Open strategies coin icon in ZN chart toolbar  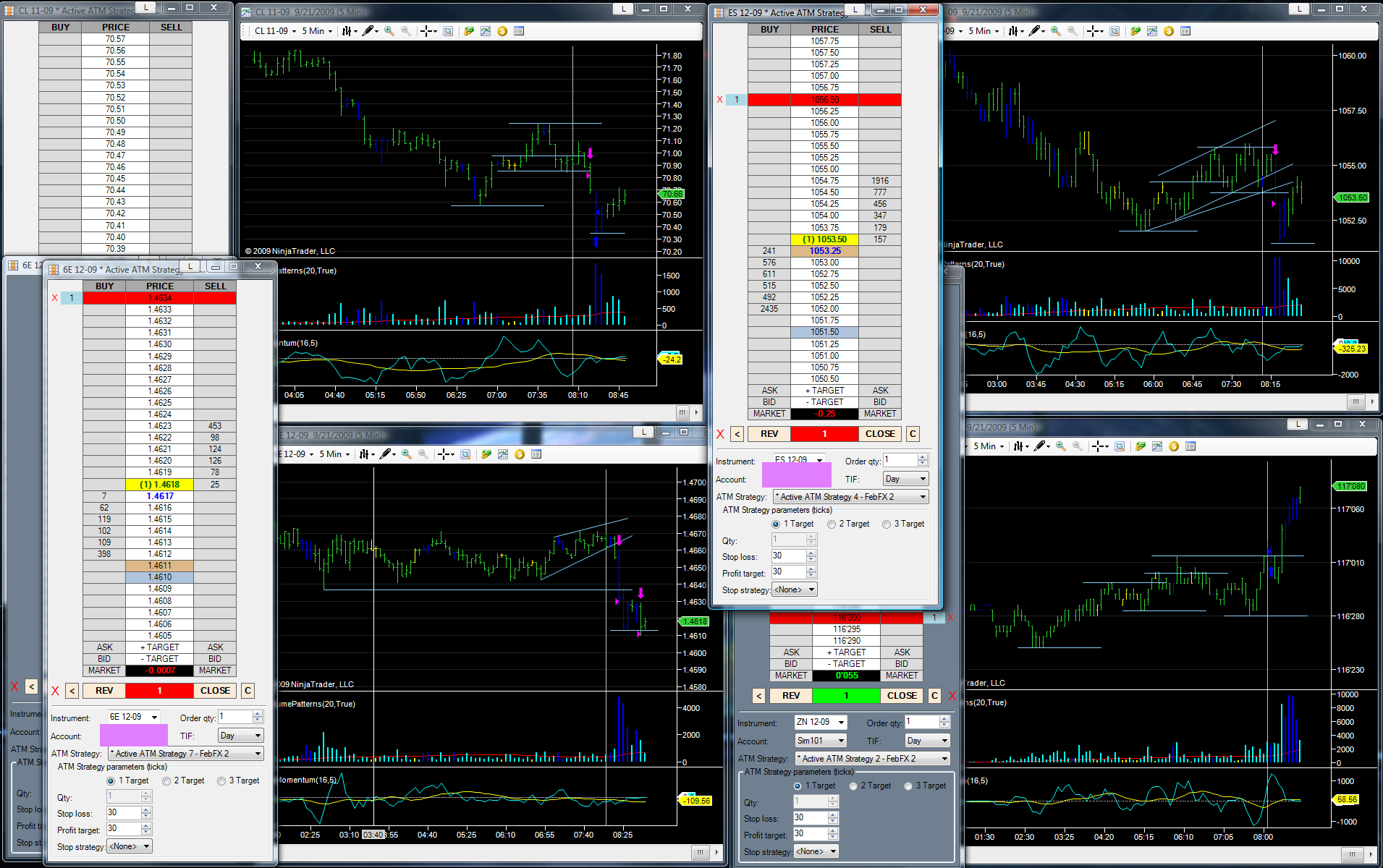(1174, 446)
